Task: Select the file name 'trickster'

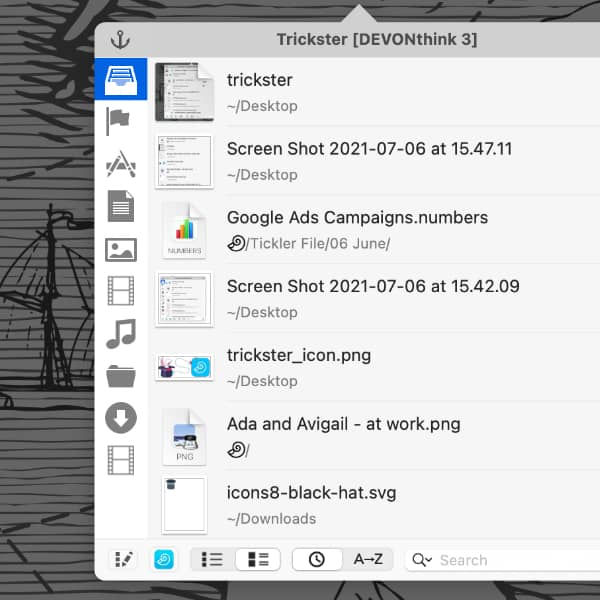Action: coord(259,80)
